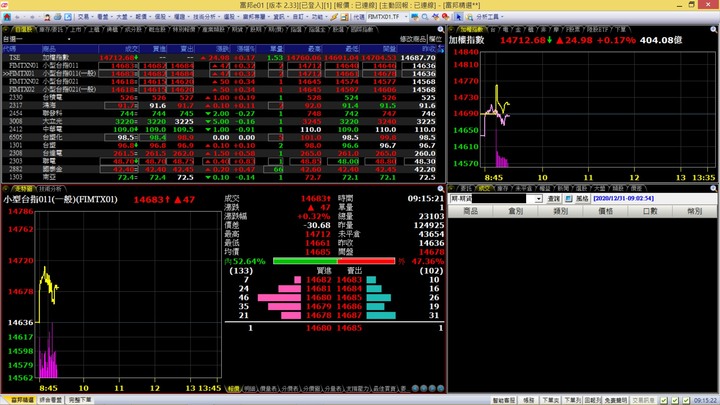Click the back arrow in the toolbar
This screenshot has height=405, width=720.
17,17
